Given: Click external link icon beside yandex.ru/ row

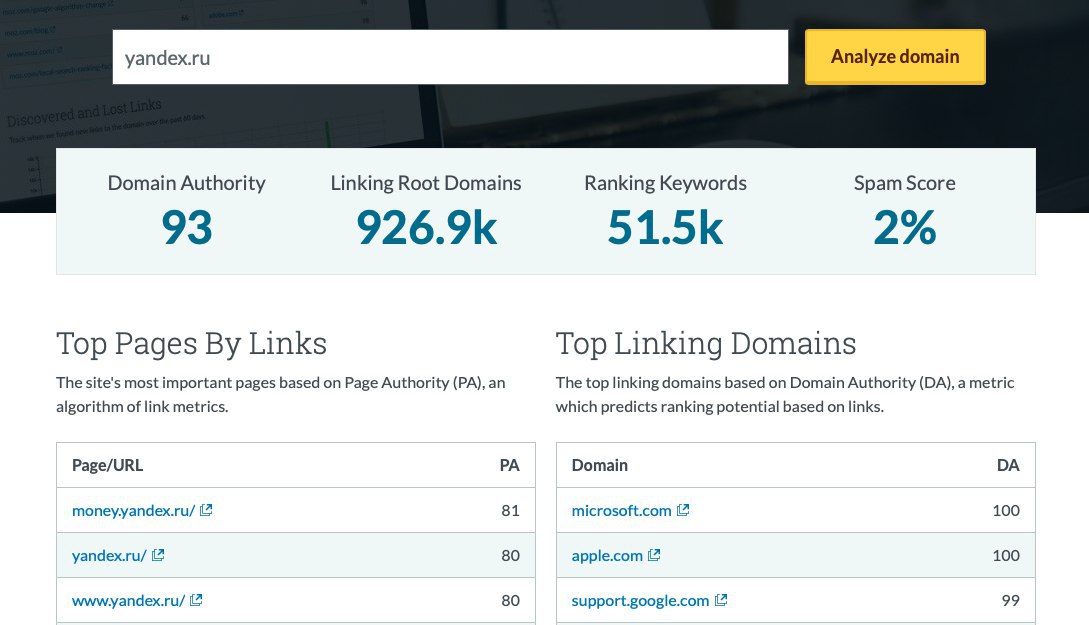Looking at the screenshot, I should tap(158, 555).
